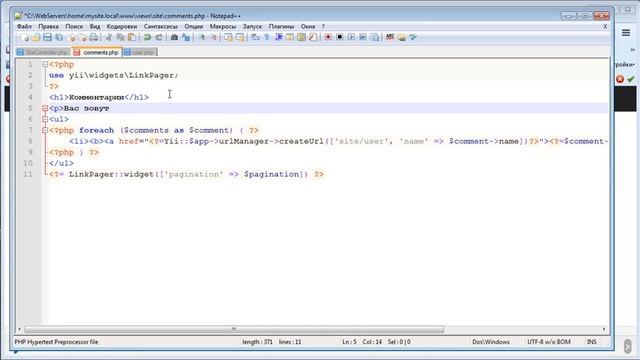Click green checkmark in background window

click(631, 79)
